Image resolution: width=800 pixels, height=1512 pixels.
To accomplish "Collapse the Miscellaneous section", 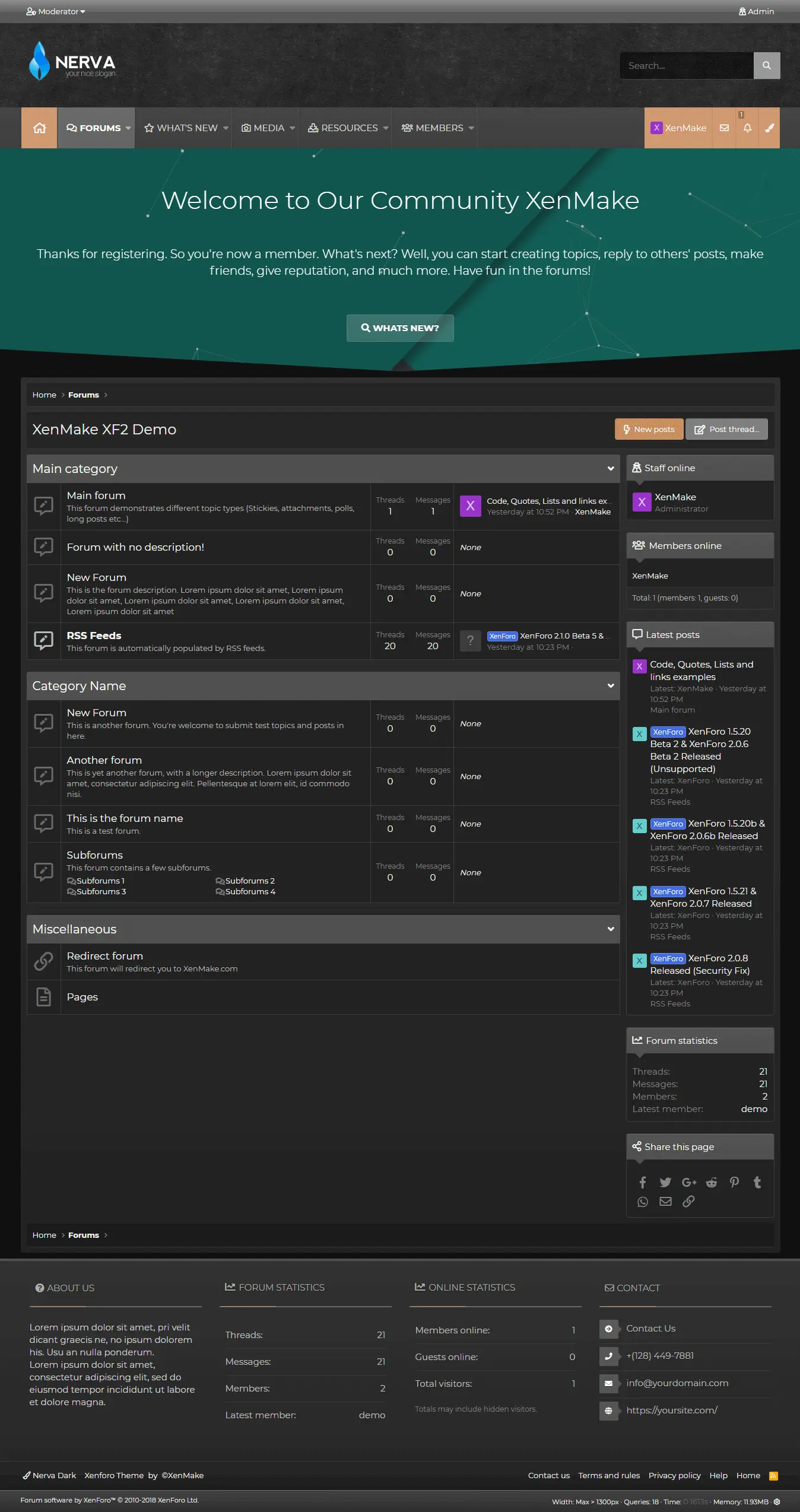I will [611, 929].
